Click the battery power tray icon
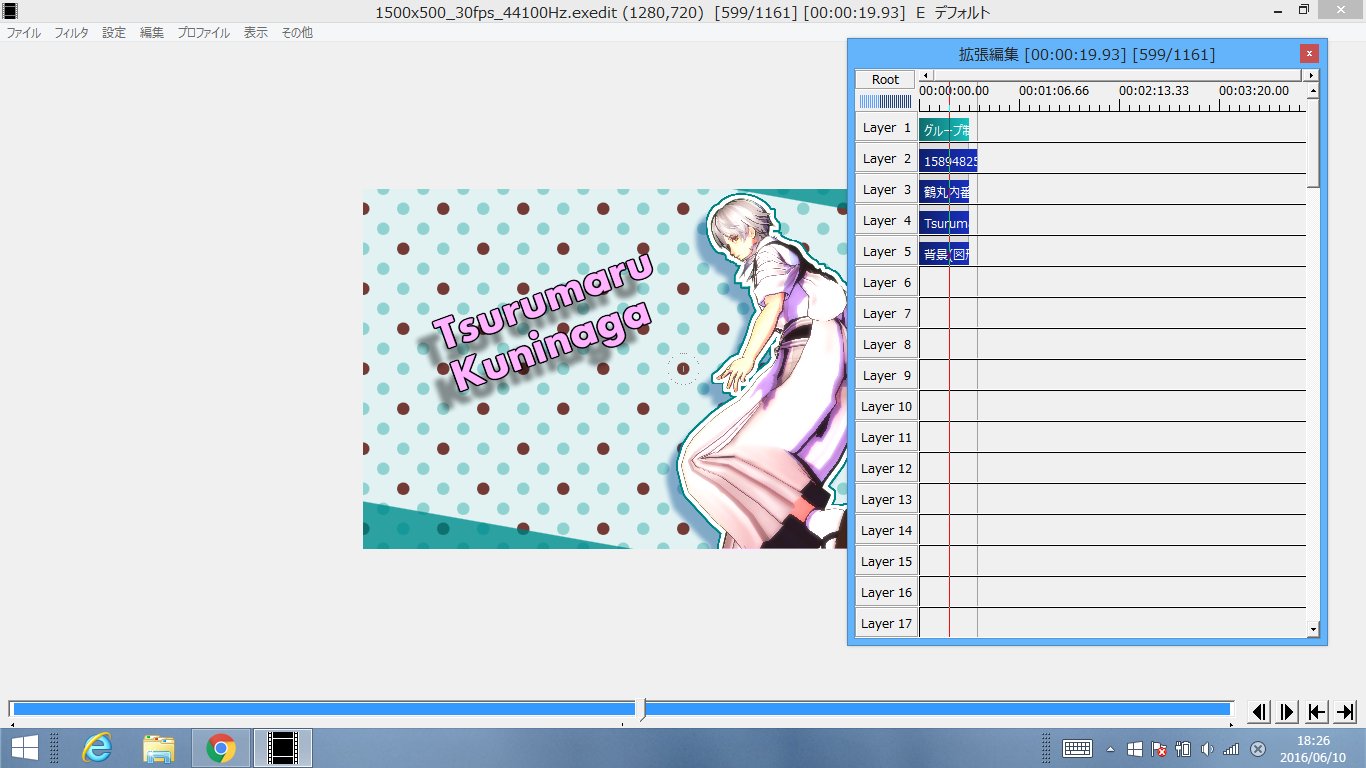Image resolution: width=1366 pixels, height=768 pixels. click(1183, 748)
